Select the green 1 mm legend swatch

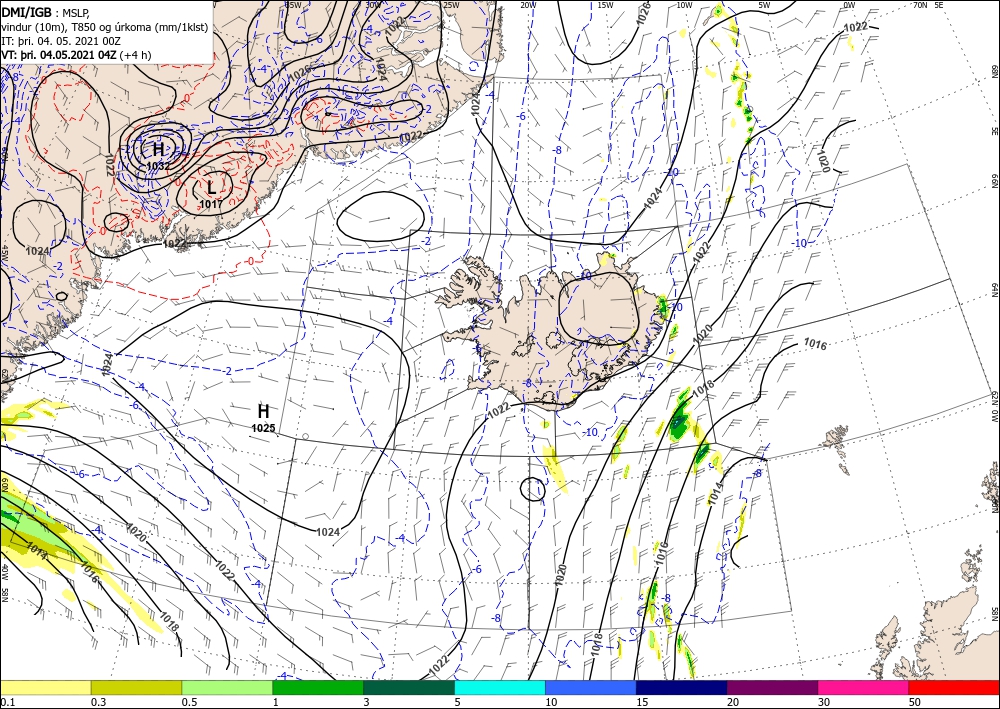318,687
